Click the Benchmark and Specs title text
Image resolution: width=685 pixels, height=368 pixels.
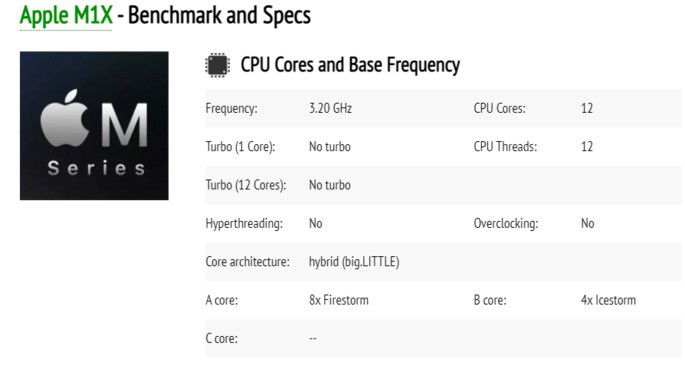pyautogui.click(x=219, y=15)
